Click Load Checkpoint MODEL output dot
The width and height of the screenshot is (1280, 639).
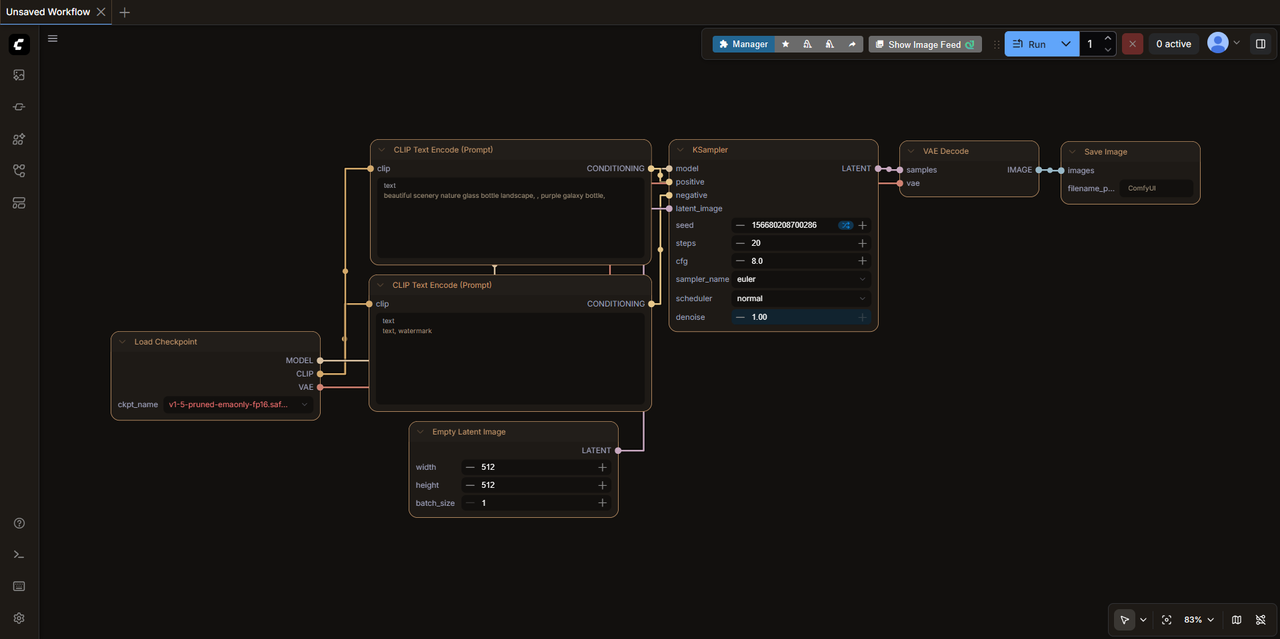(319, 360)
